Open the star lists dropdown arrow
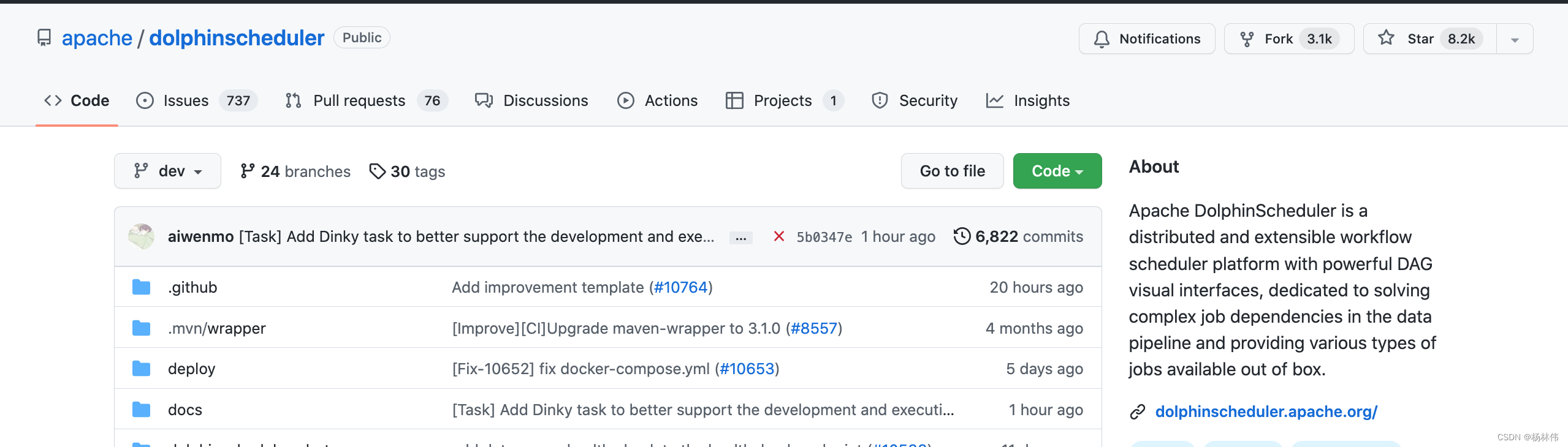 [x=1515, y=40]
